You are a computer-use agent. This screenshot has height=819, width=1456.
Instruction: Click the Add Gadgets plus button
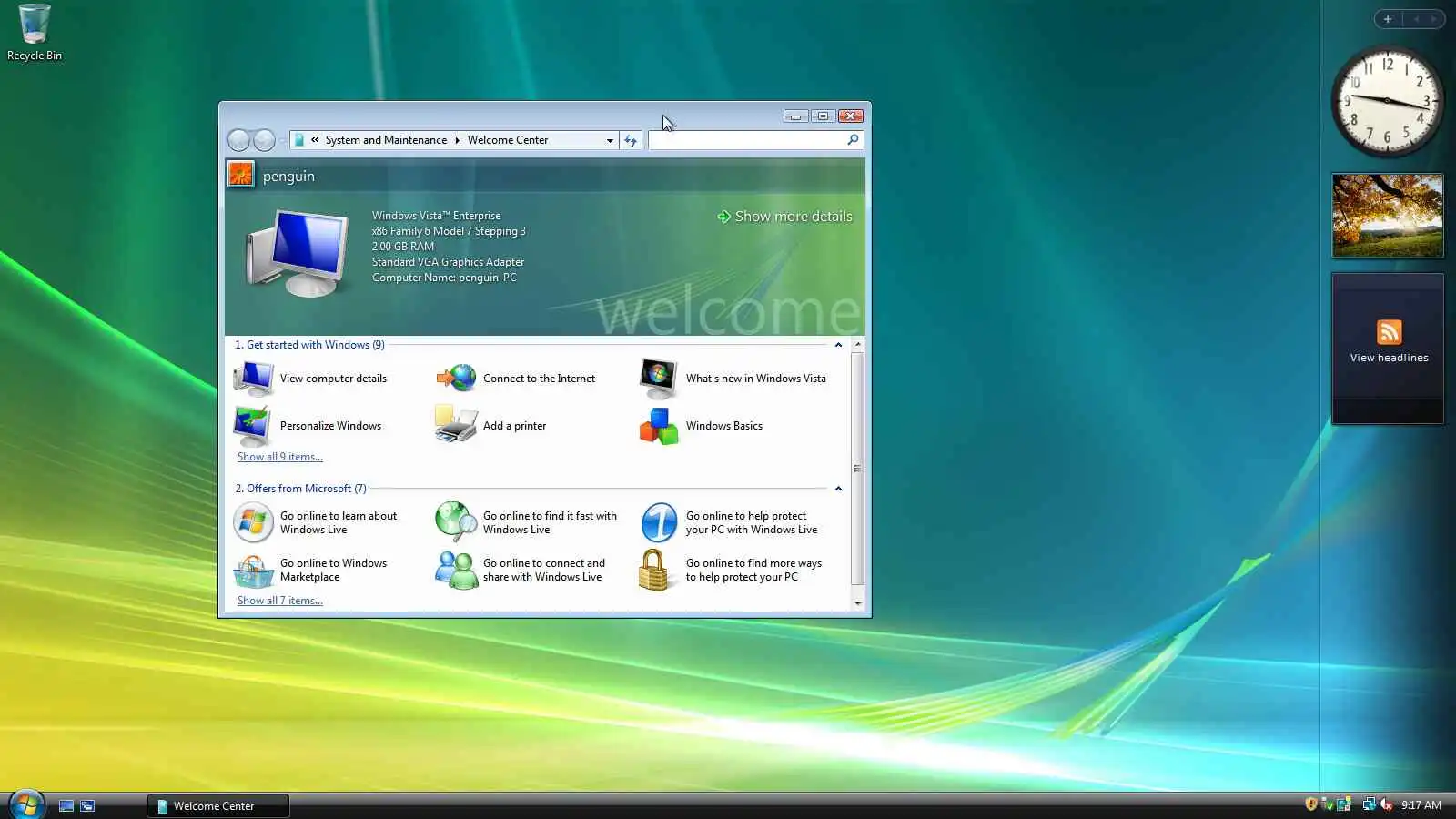coord(1388,19)
